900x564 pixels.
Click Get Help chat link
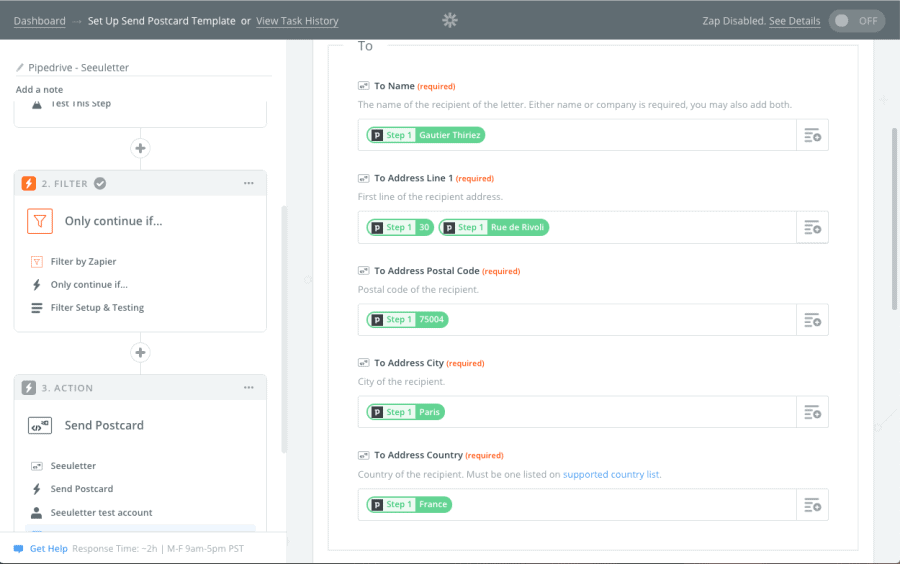48,549
